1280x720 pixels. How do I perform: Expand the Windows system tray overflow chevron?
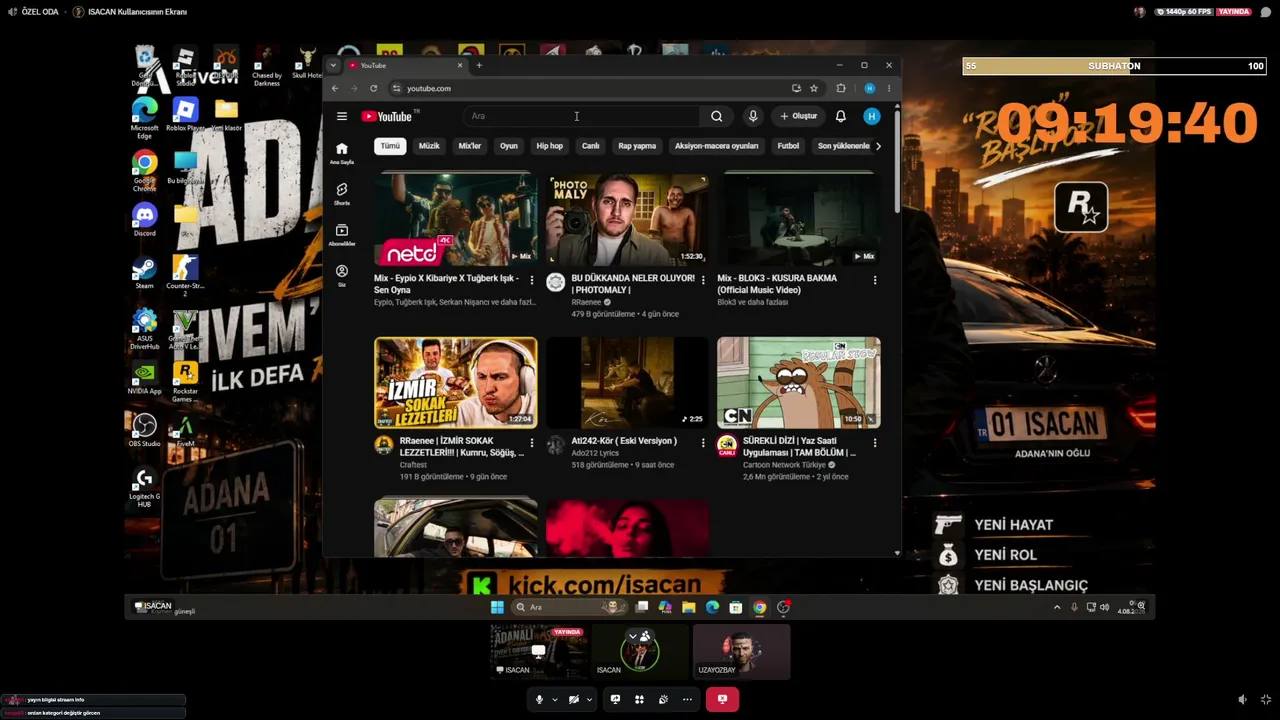1057,607
